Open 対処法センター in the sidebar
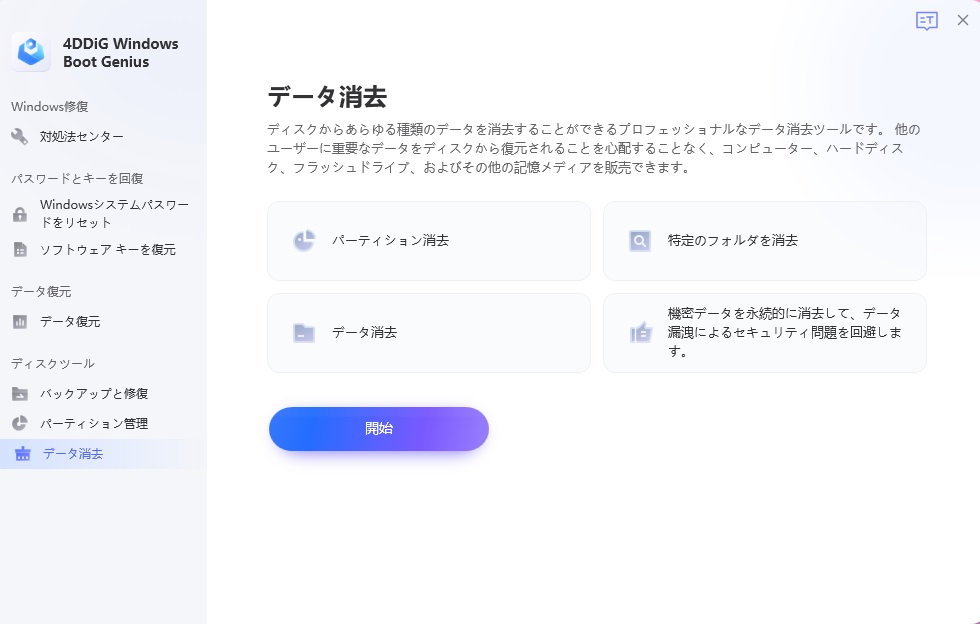The image size is (980, 624). pos(82,136)
